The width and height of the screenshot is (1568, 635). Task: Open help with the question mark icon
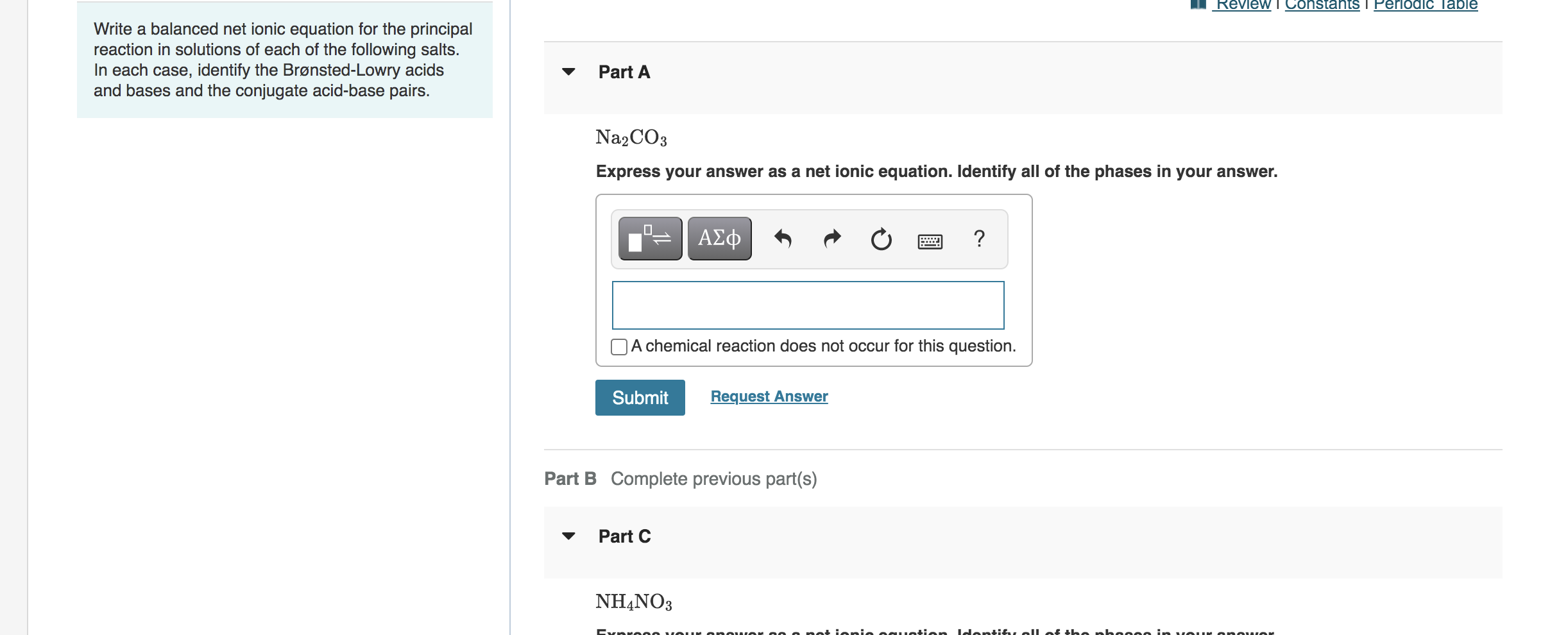pyautogui.click(x=978, y=239)
